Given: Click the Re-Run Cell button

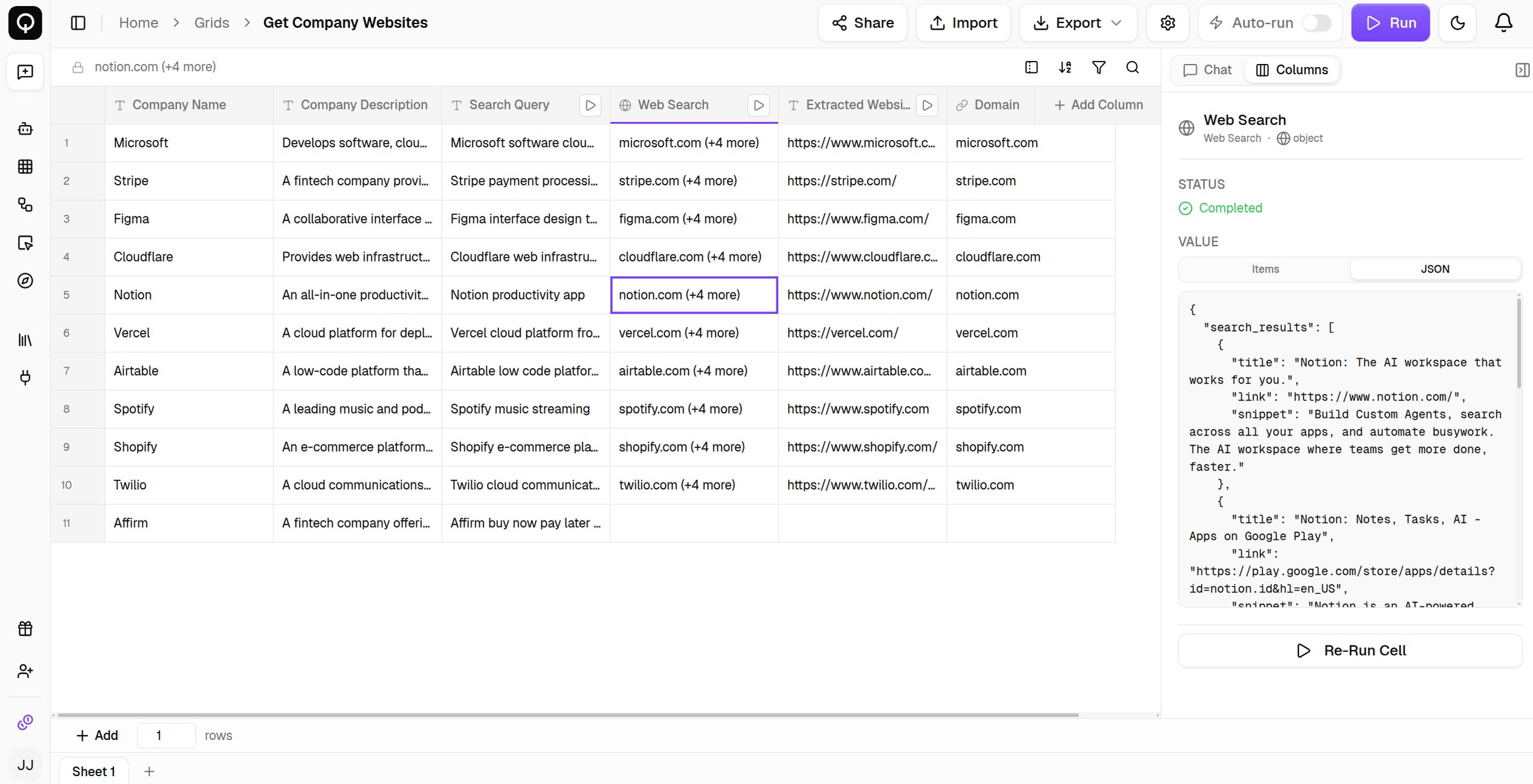Looking at the screenshot, I should coord(1350,651).
